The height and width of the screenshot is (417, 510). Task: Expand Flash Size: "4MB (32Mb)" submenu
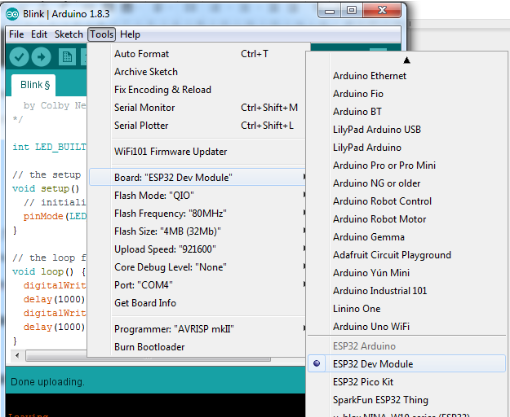click(197, 231)
